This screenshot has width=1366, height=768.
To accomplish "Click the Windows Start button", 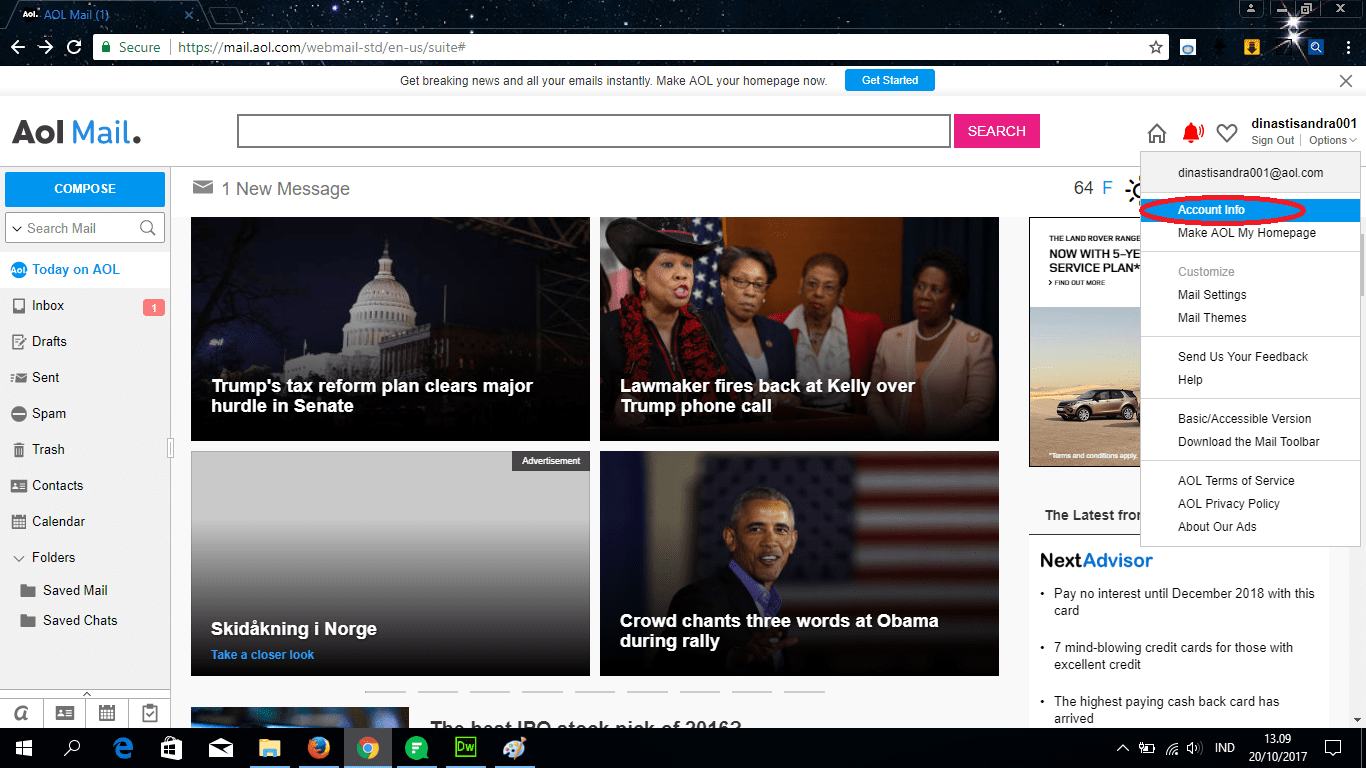I will click(22, 748).
